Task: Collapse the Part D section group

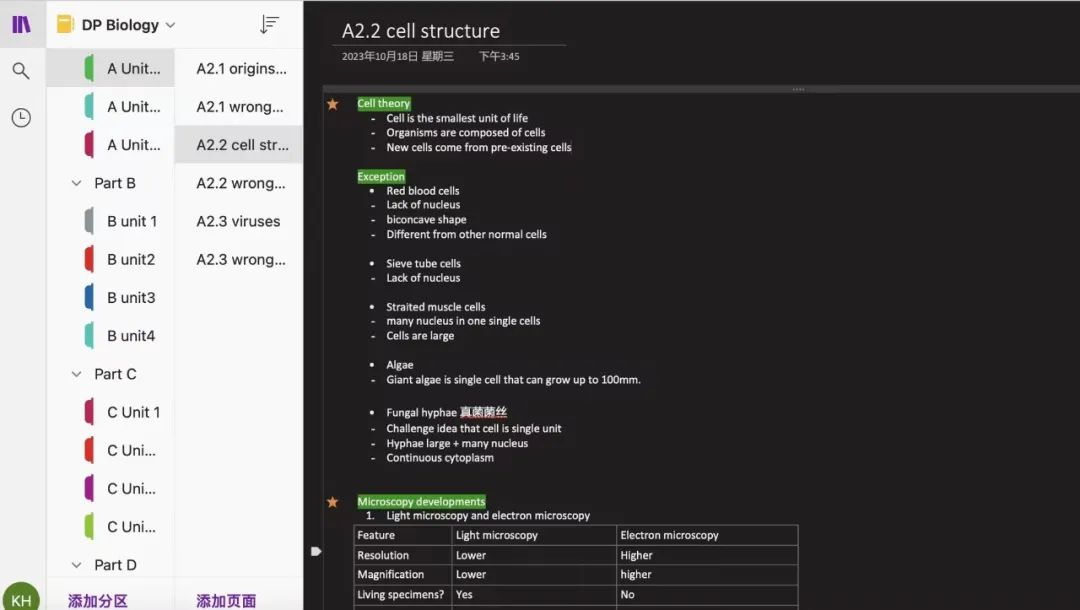Action: pos(76,565)
